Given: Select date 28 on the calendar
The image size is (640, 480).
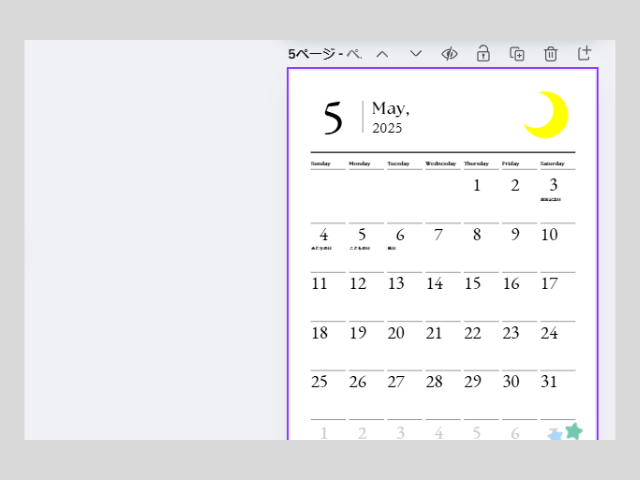Looking at the screenshot, I should [434, 382].
